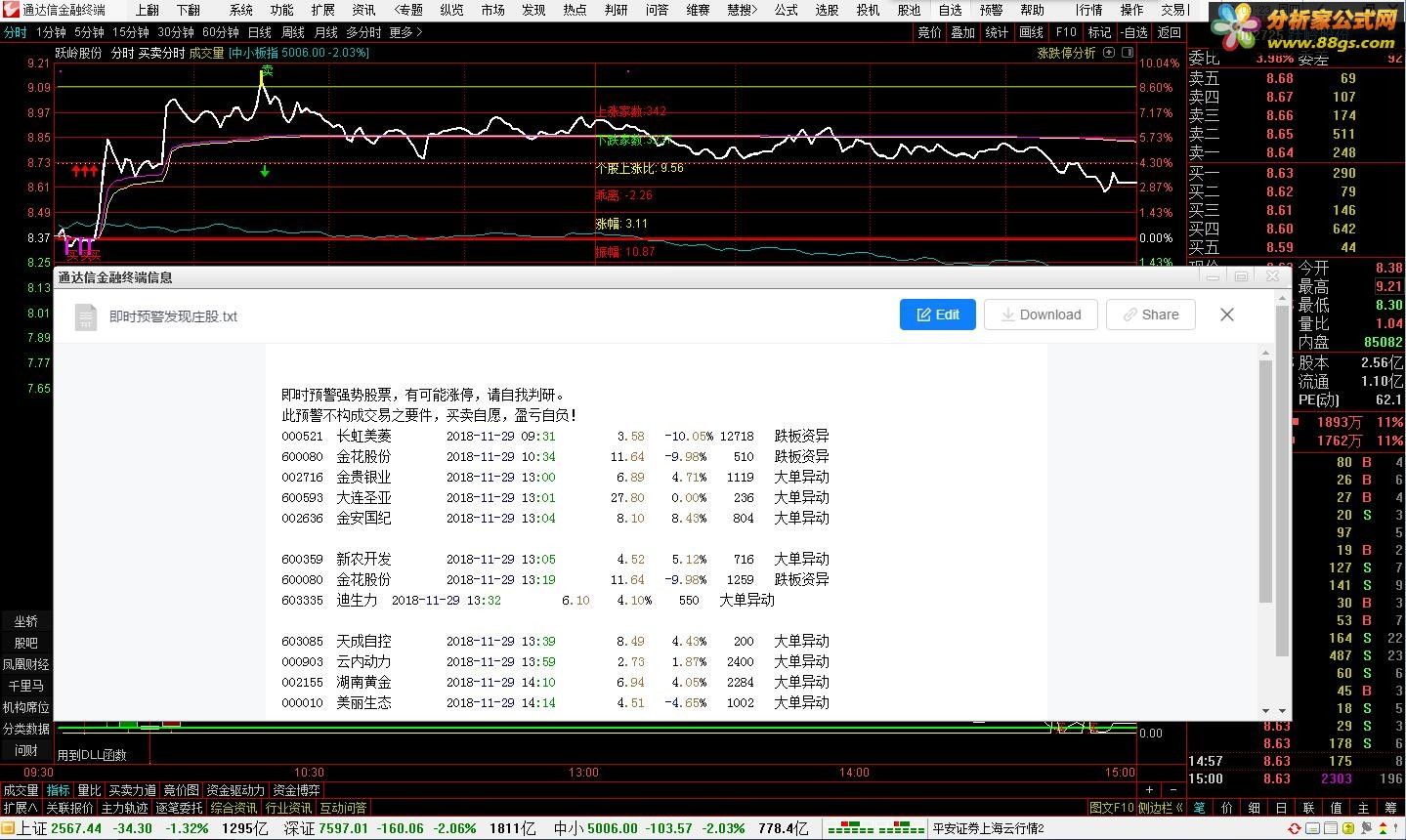The image size is (1406, 840).
Task: Toggle 统计 option in chart toolbar
Action: pos(997,32)
